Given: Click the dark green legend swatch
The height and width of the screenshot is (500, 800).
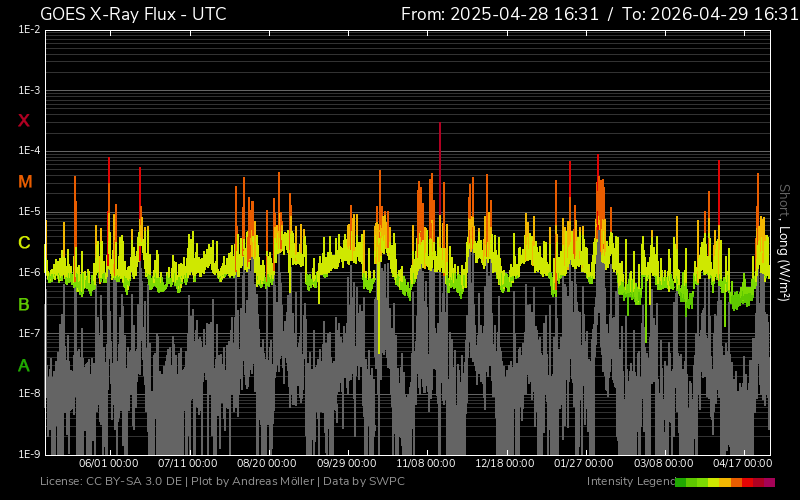Looking at the screenshot, I should tap(681, 482).
